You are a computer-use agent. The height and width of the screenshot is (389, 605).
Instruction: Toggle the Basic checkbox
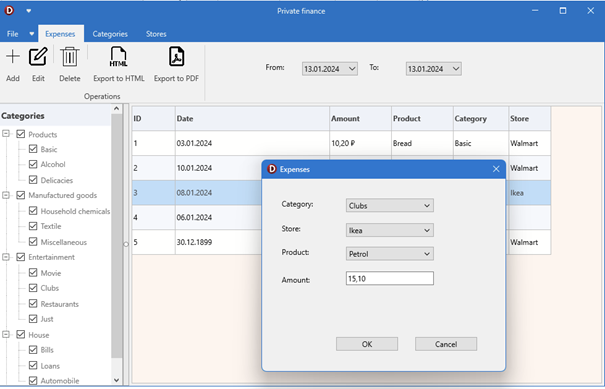[x=33, y=149]
